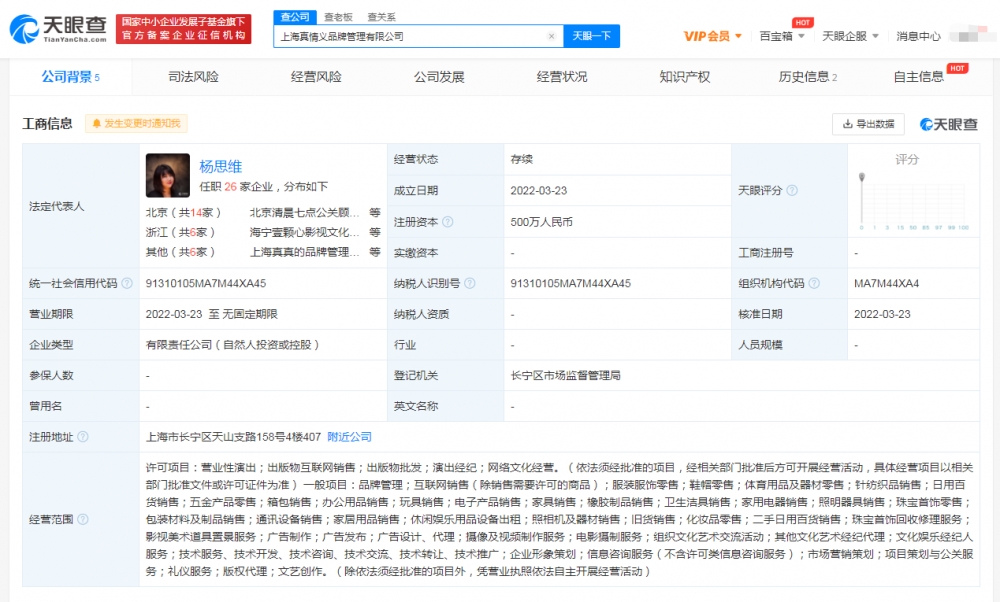Viewport: 1000px width, 602px height.
Task: Select the 查公司 search tab
Action: [295, 17]
